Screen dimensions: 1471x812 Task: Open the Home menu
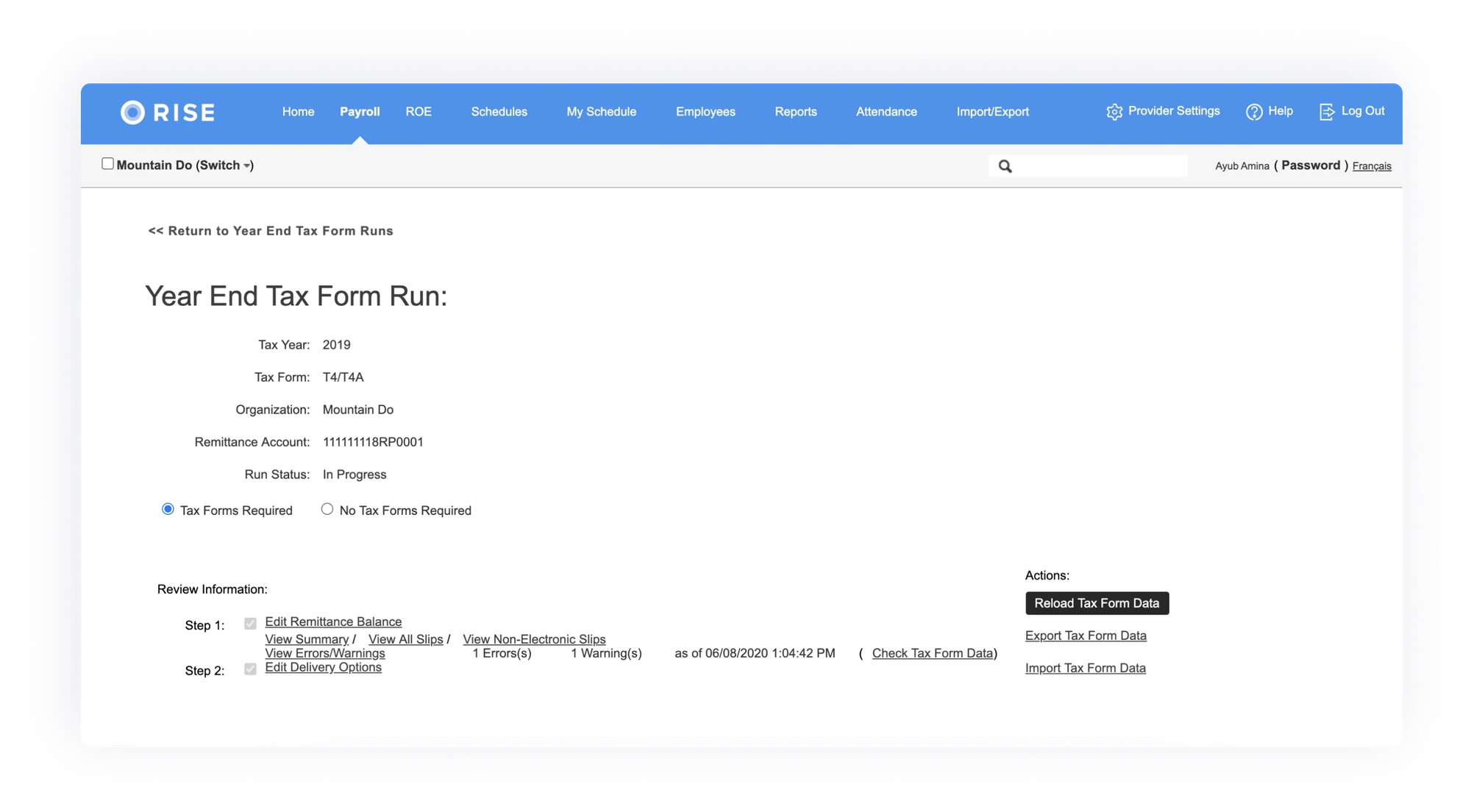click(x=298, y=112)
